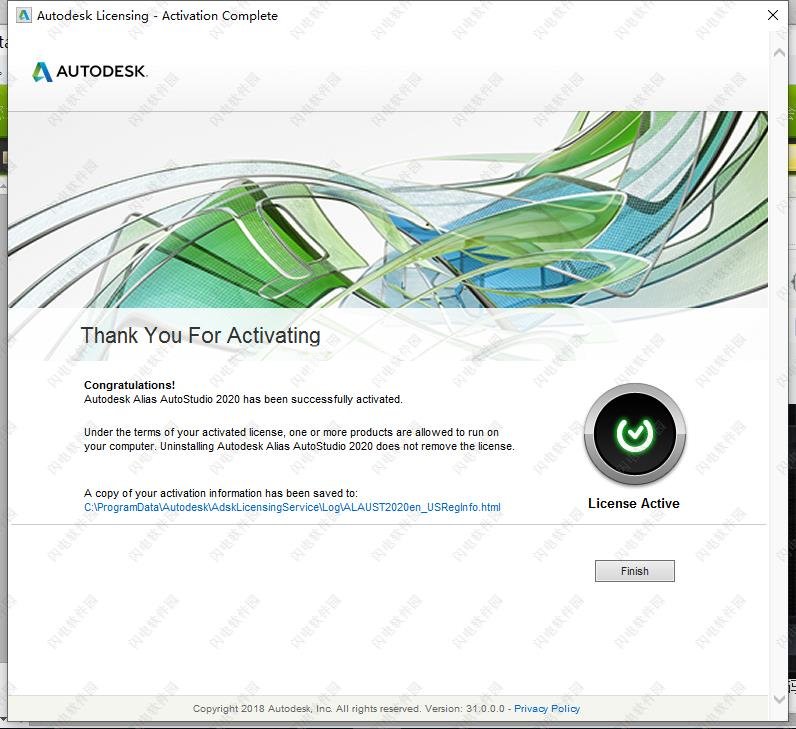Click the scroll down arrow on the right scrollbar
Viewport: 796px width, 729px height.
point(779,699)
